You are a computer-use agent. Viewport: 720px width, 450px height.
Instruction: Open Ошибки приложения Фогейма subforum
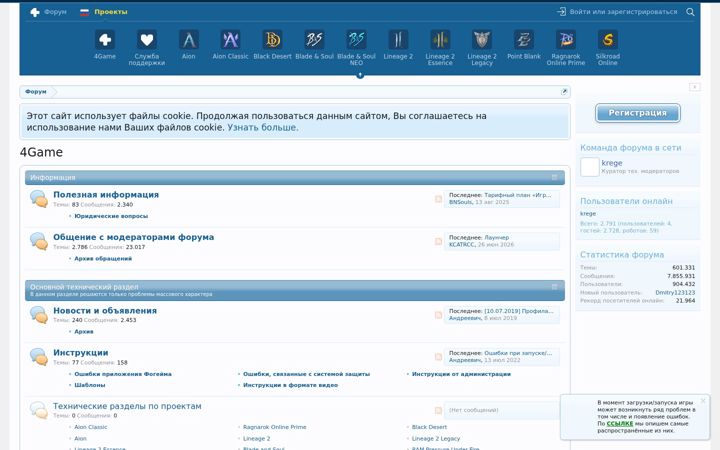pyautogui.click(x=123, y=374)
